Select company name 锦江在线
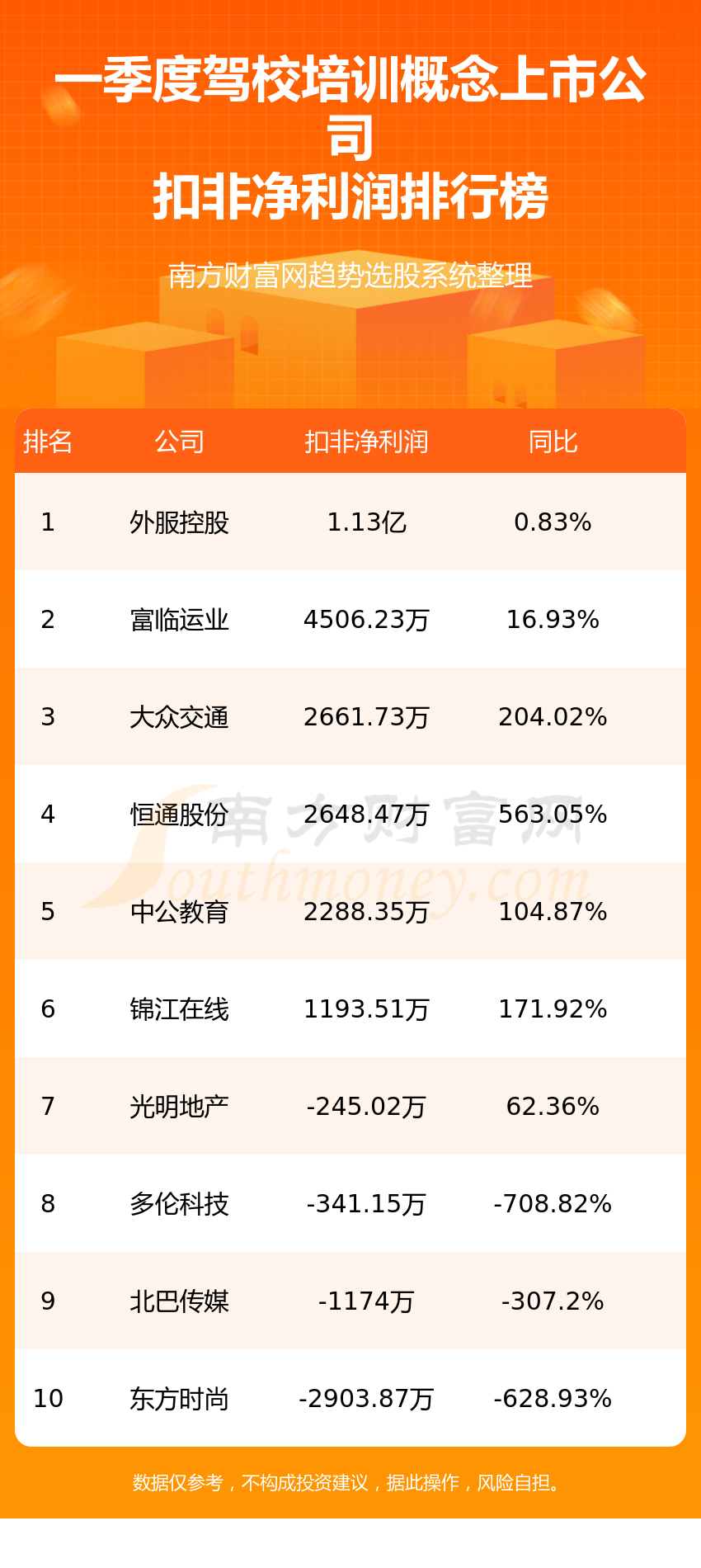The image size is (701, 1568). pos(180,1009)
